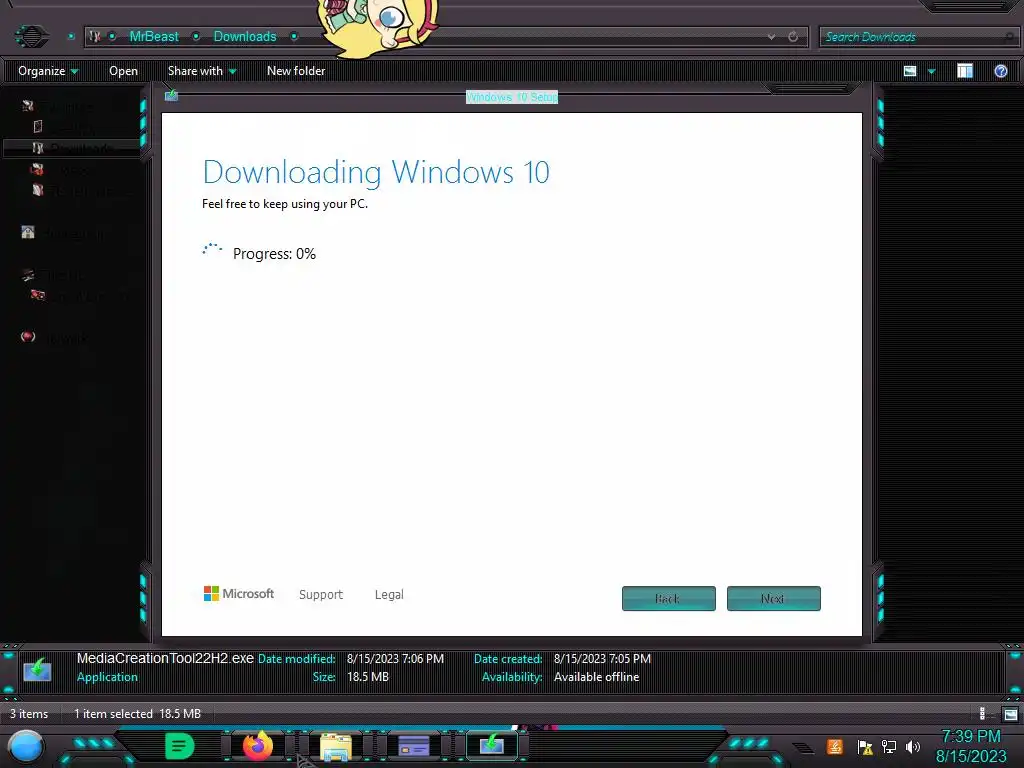Toggle the preview pane icon
Image resolution: width=1024 pixels, height=768 pixels.
click(965, 71)
